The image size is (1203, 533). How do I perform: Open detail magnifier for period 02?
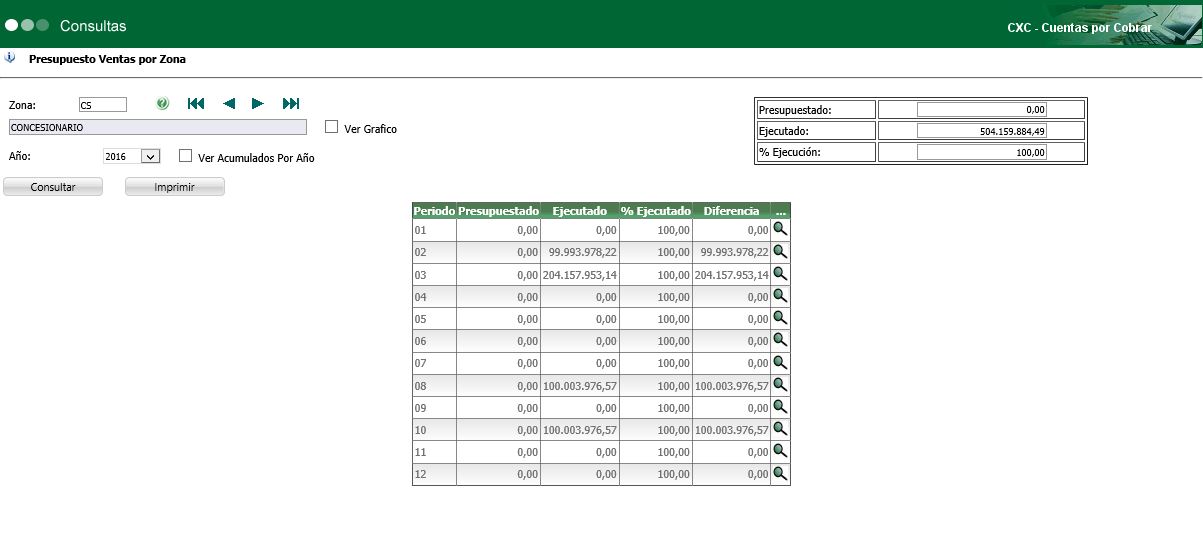pos(781,251)
